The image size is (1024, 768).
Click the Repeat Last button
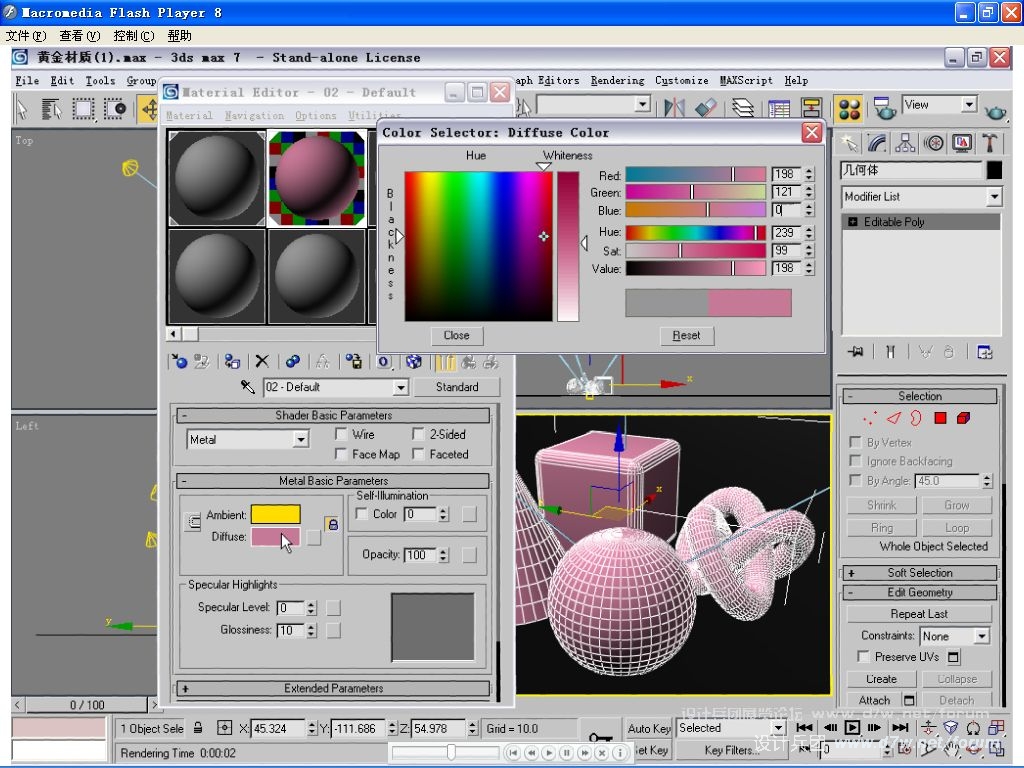pyautogui.click(x=918, y=614)
